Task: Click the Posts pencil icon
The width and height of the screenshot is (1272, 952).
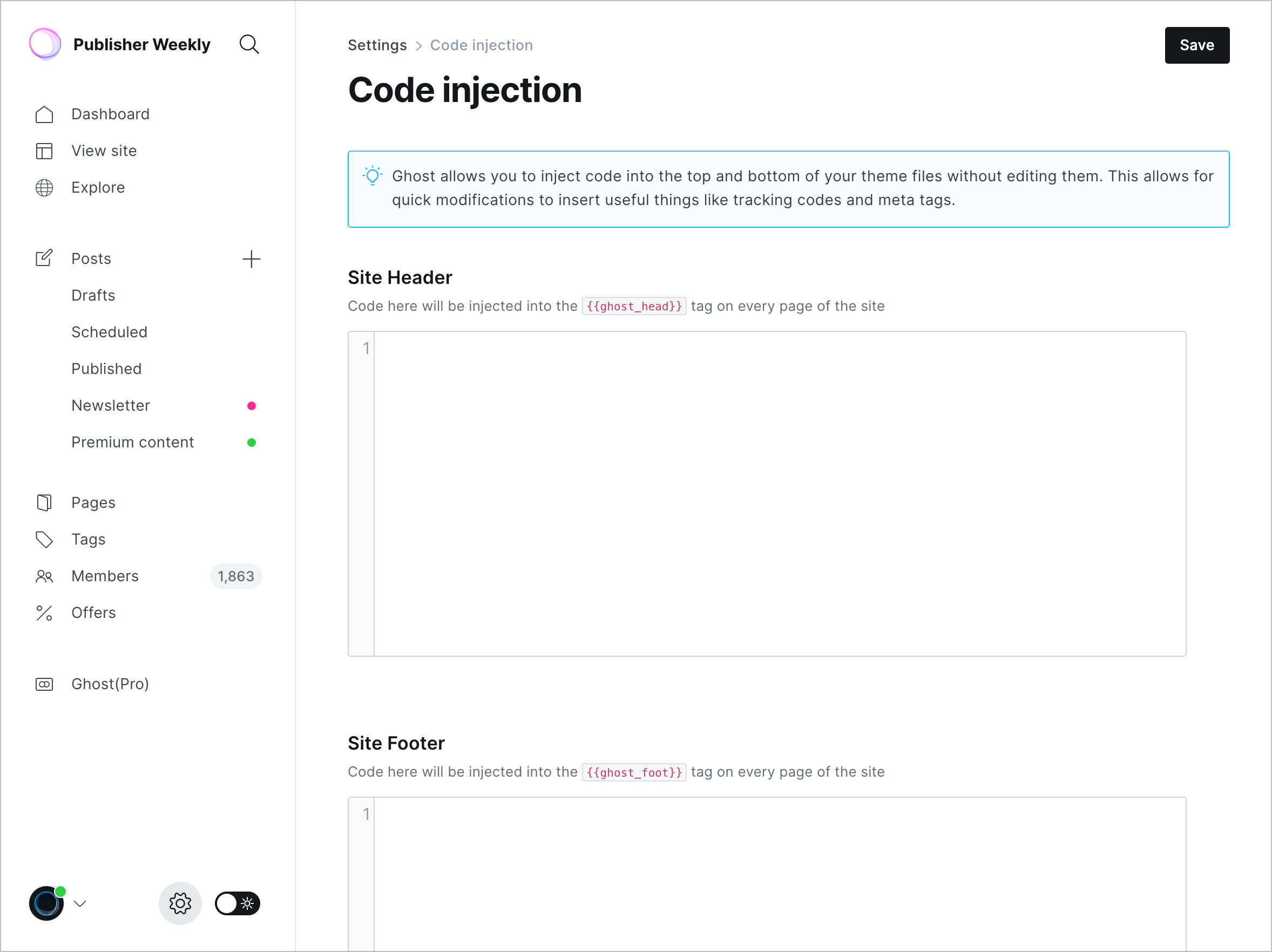Action: (44, 257)
